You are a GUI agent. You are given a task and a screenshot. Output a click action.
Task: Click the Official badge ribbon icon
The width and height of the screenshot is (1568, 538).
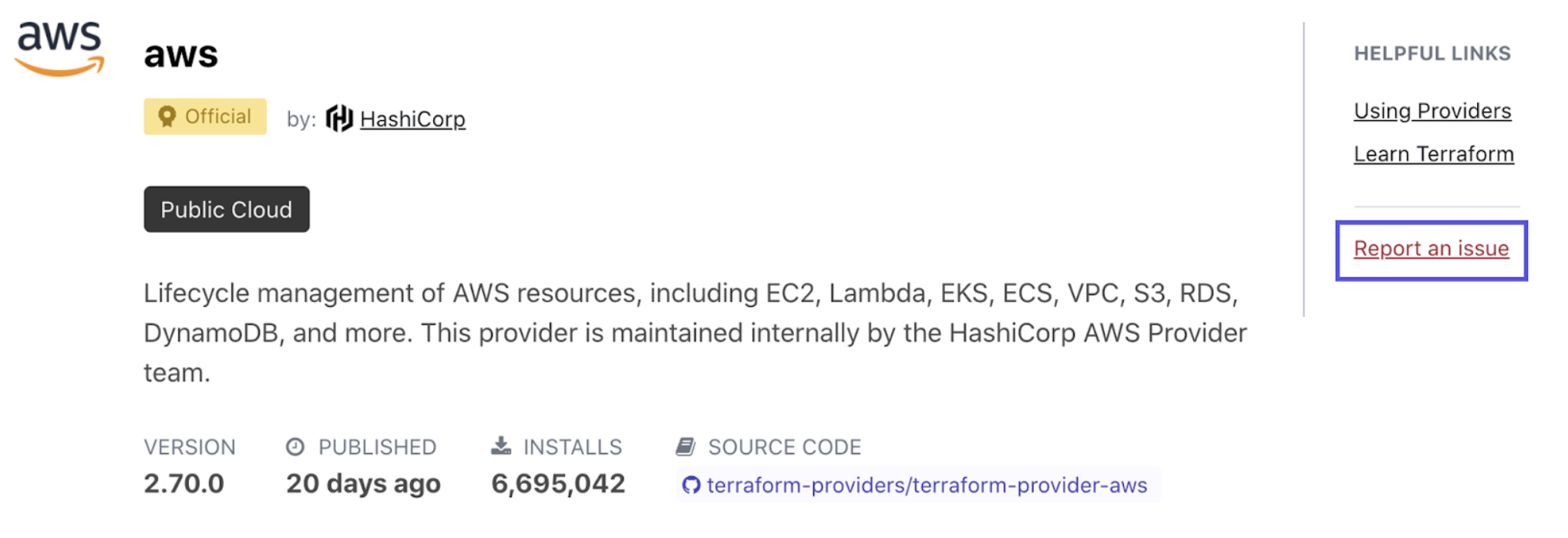pyautogui.click(x=167, y=116)
